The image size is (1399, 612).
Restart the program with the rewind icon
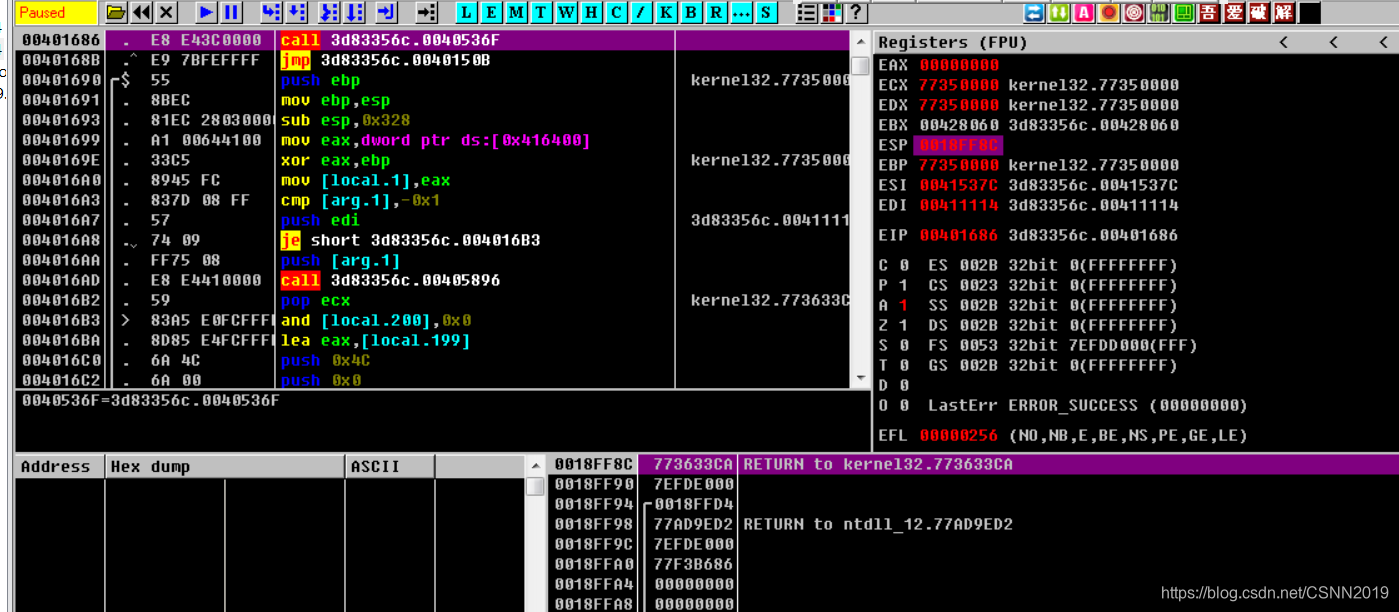point(141,13)
